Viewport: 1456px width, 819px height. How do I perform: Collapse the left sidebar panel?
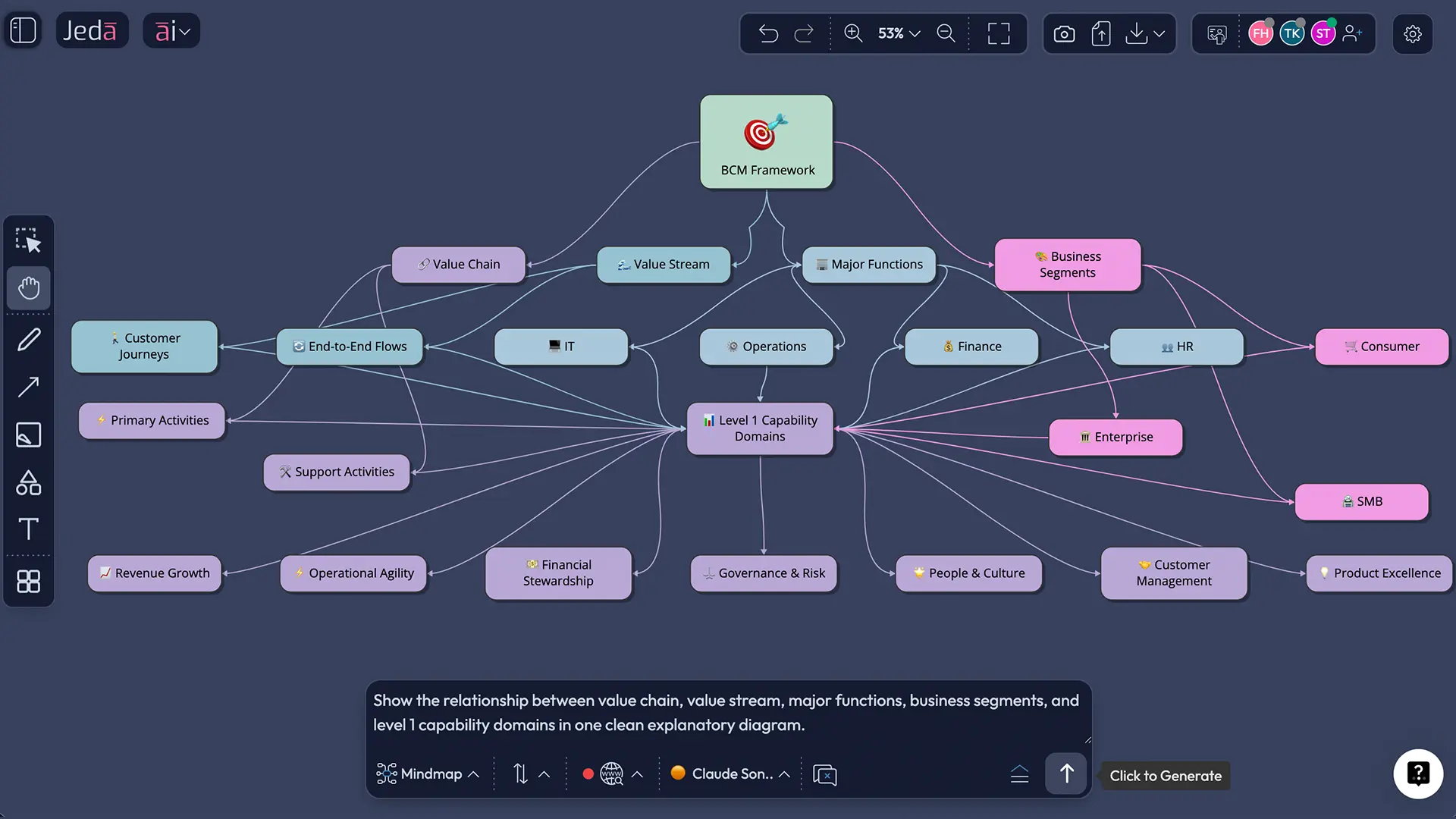tap(23, 30)
